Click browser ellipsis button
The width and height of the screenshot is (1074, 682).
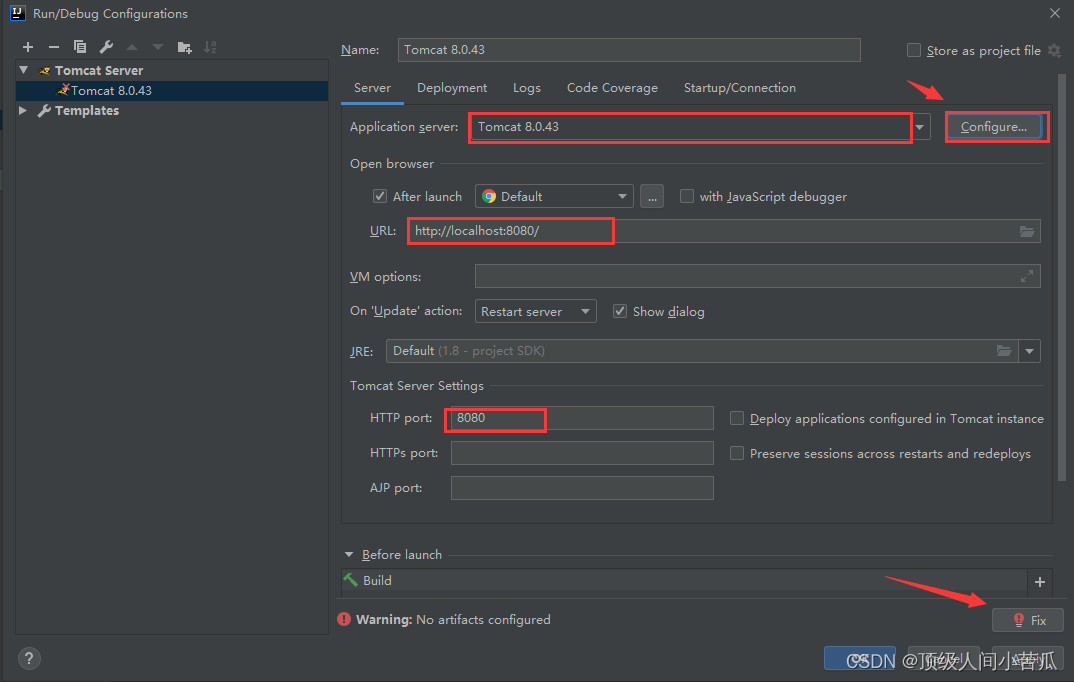[x=652, y=197]
